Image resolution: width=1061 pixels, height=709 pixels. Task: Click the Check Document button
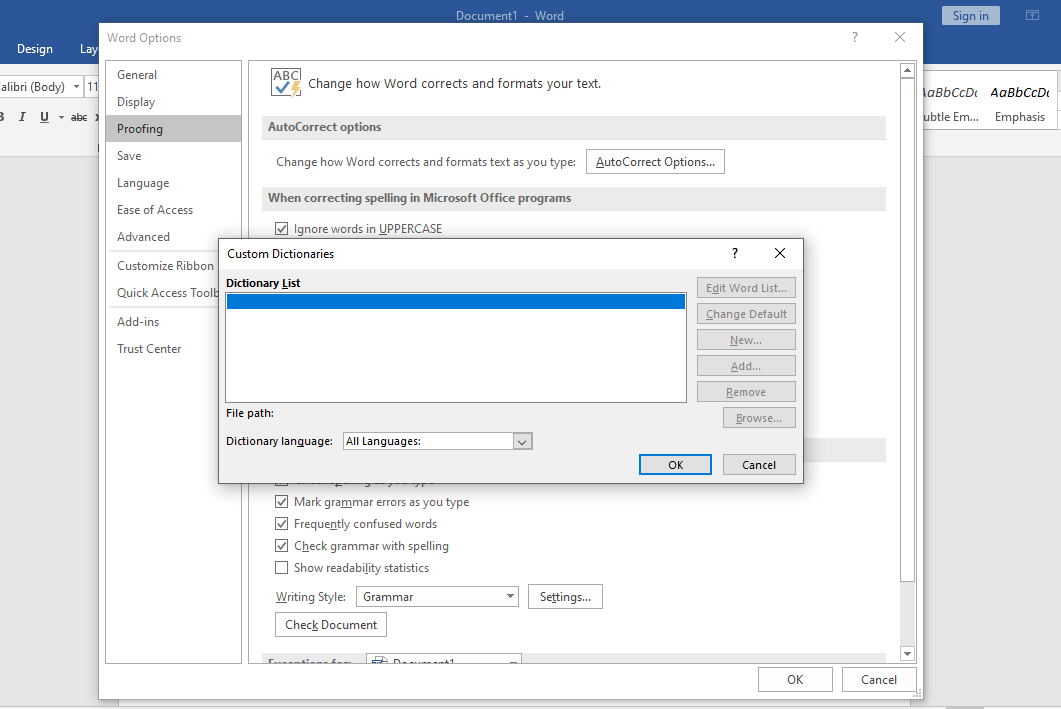pos(331,624)
